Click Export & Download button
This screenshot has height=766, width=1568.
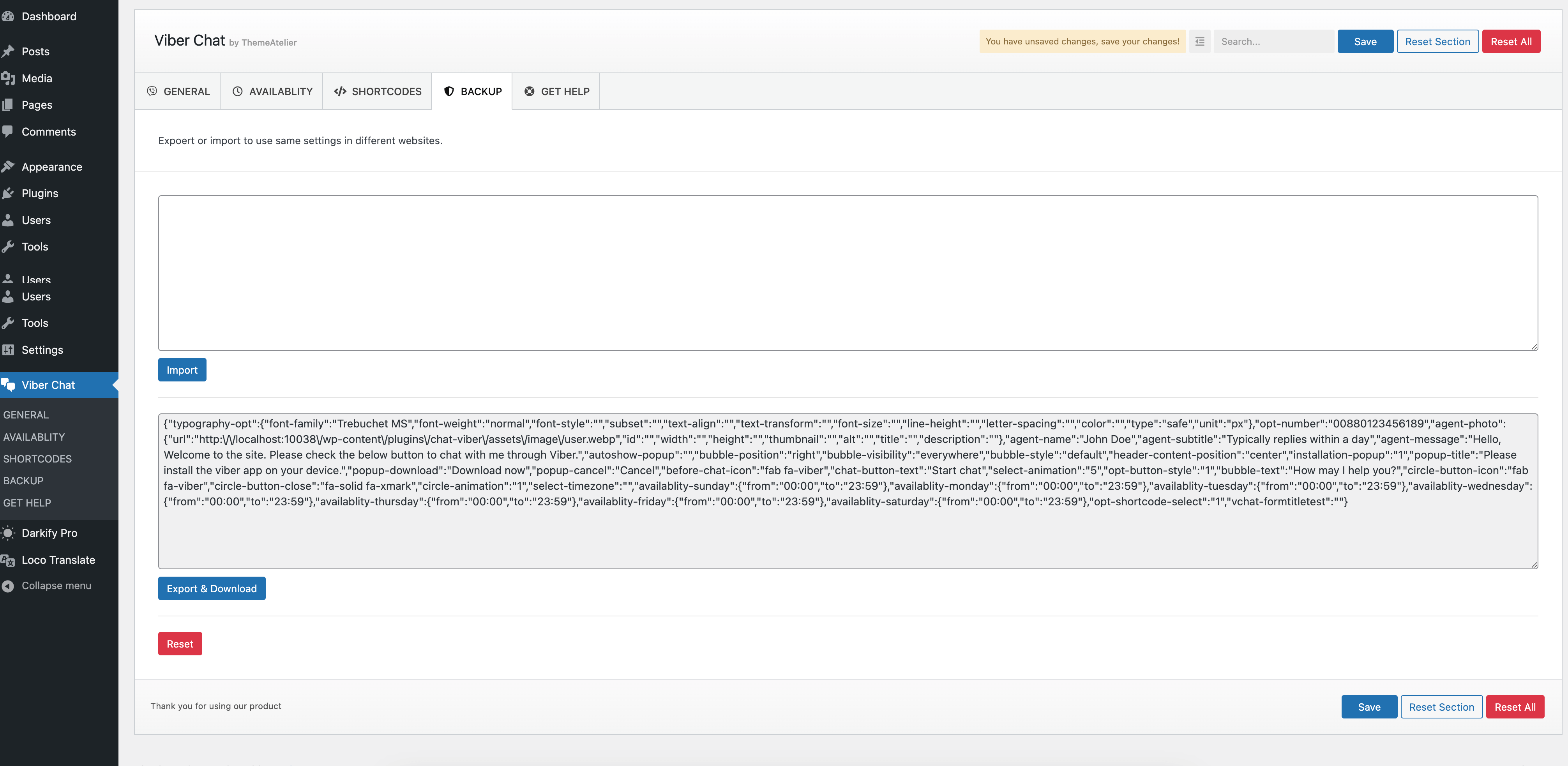tap(212, 588)
